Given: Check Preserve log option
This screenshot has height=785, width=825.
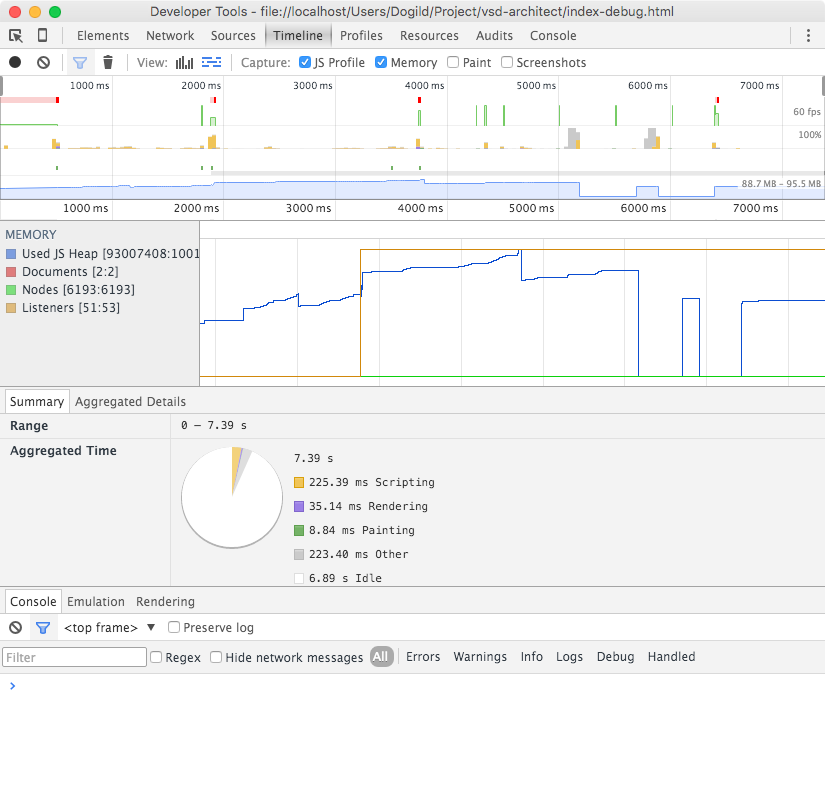Looking at the screenshot, I should pos(174,627).
